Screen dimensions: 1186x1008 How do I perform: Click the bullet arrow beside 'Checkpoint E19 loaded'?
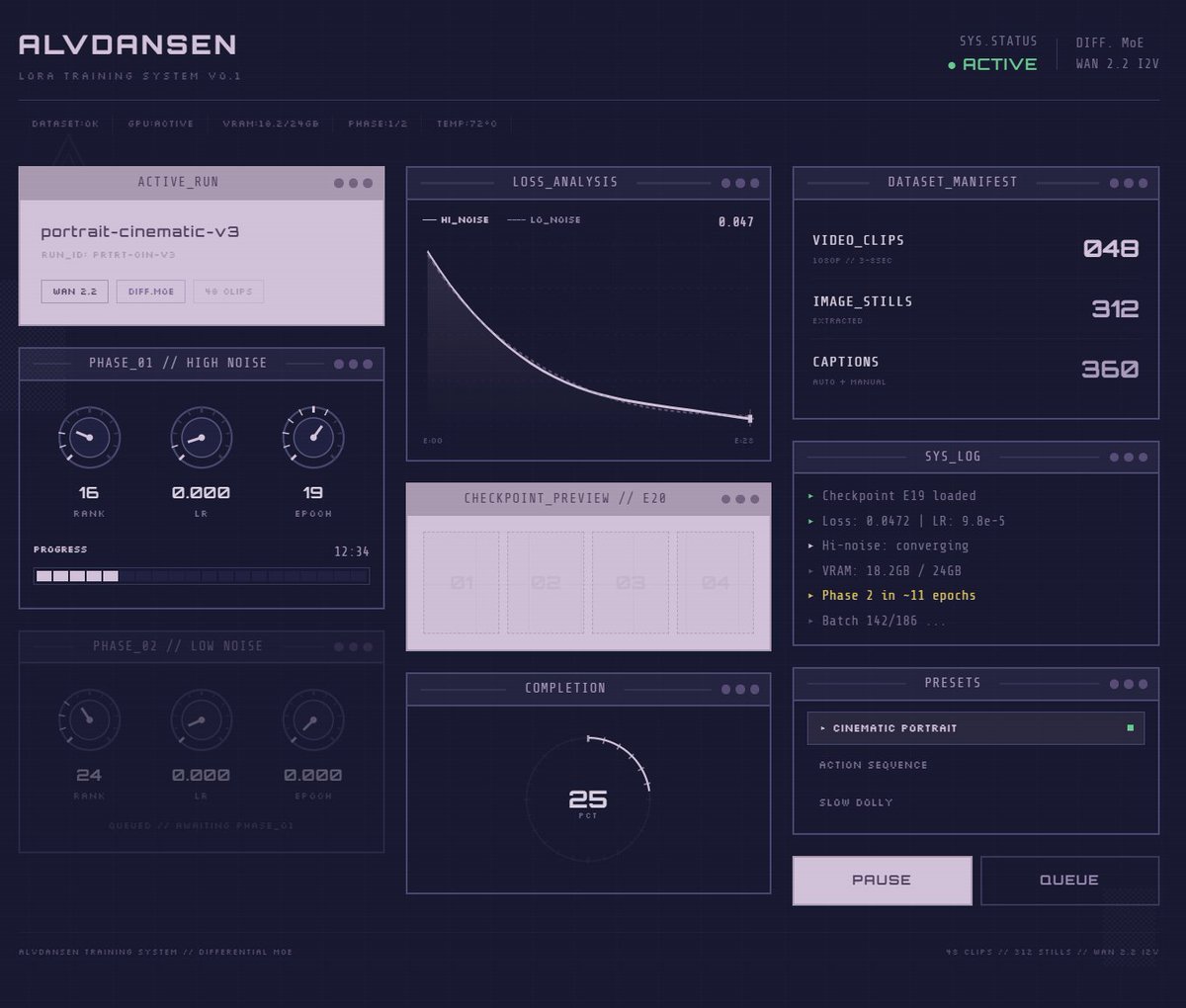coord(811,496)
